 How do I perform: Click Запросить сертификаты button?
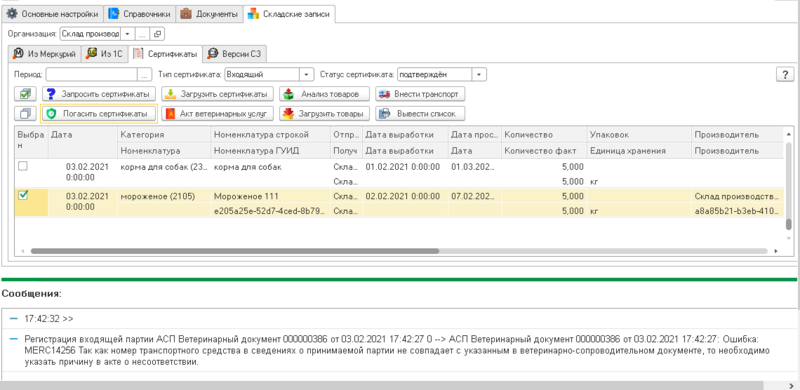(x=98, y=94)
